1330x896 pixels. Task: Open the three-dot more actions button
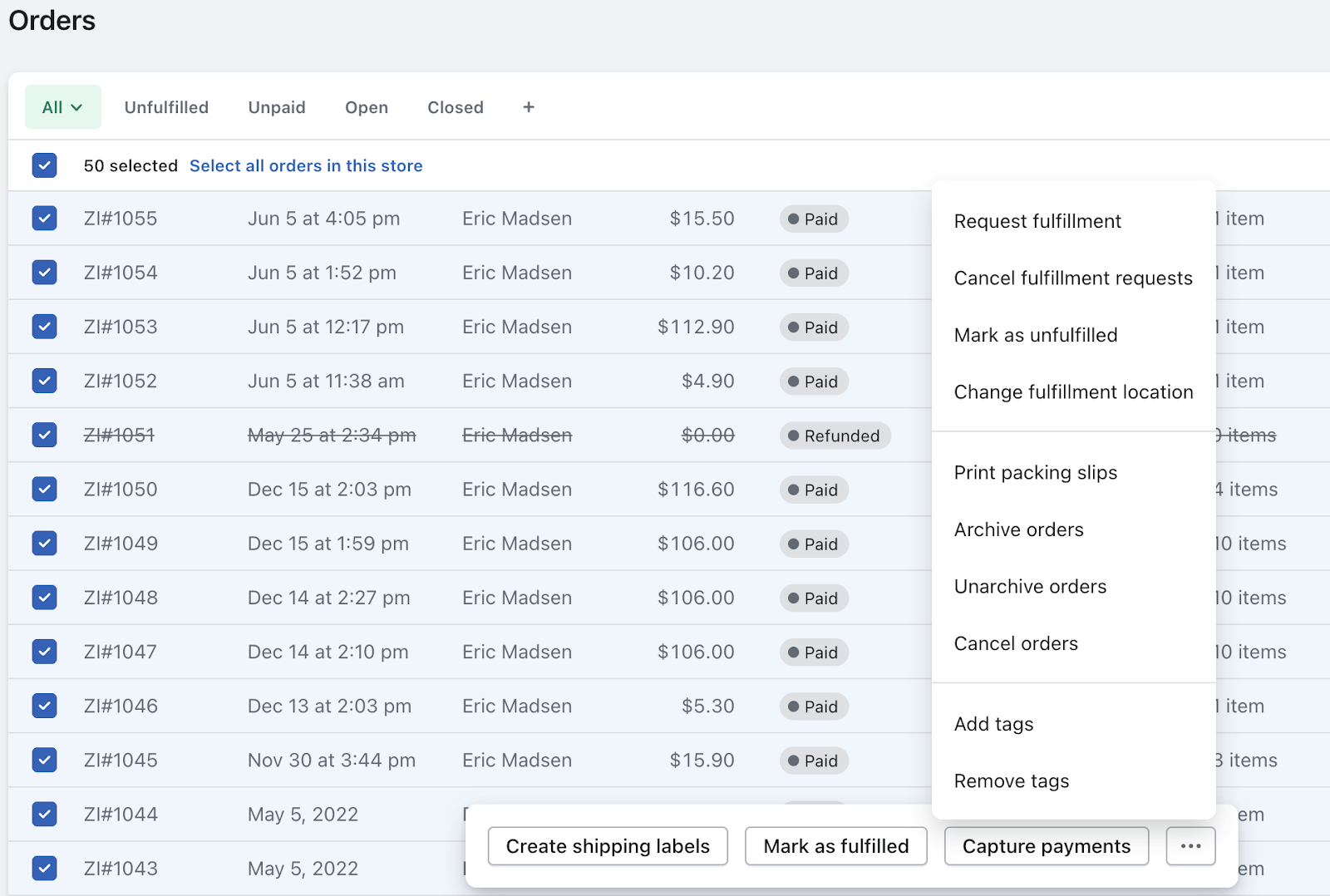[x=1190, y=846]
